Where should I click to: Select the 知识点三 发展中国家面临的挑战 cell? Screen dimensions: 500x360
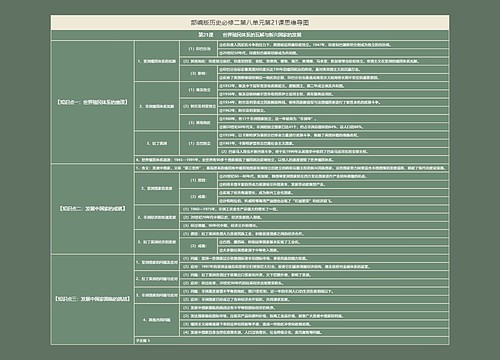pos(92,299)
